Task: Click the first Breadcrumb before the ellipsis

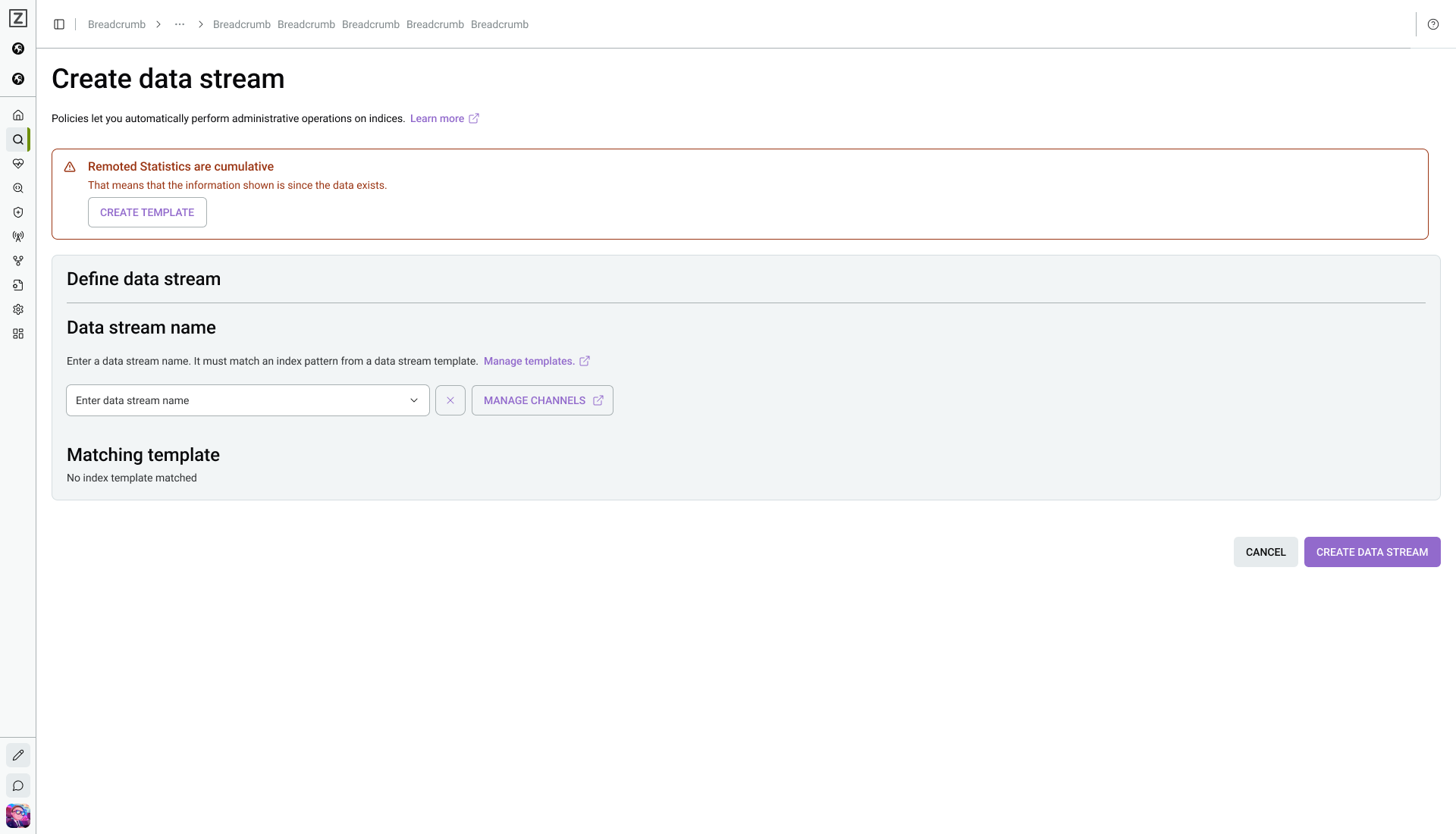Action: click(117, 24)
